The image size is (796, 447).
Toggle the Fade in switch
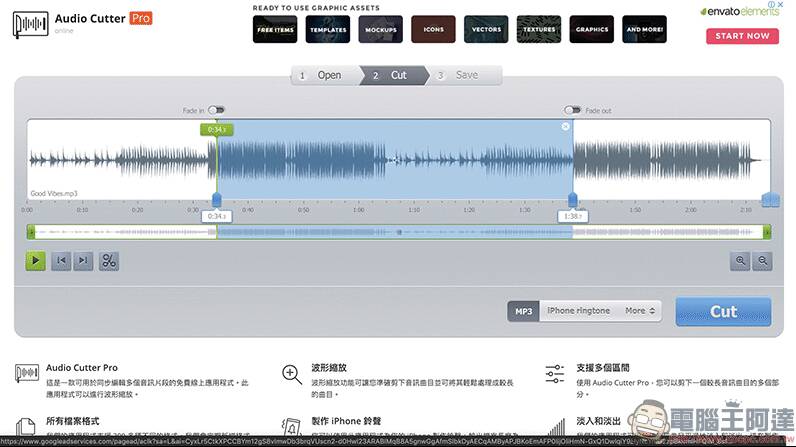216,110
